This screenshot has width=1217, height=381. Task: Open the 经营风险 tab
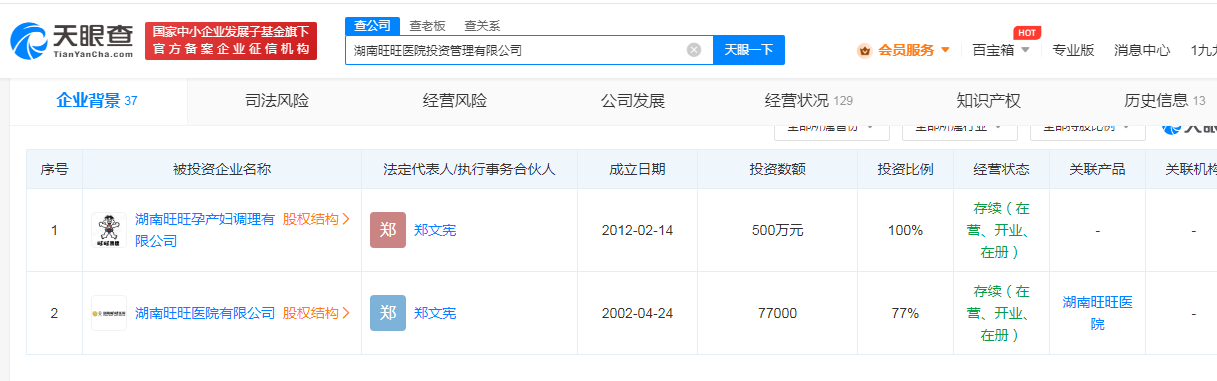(454, 100)
